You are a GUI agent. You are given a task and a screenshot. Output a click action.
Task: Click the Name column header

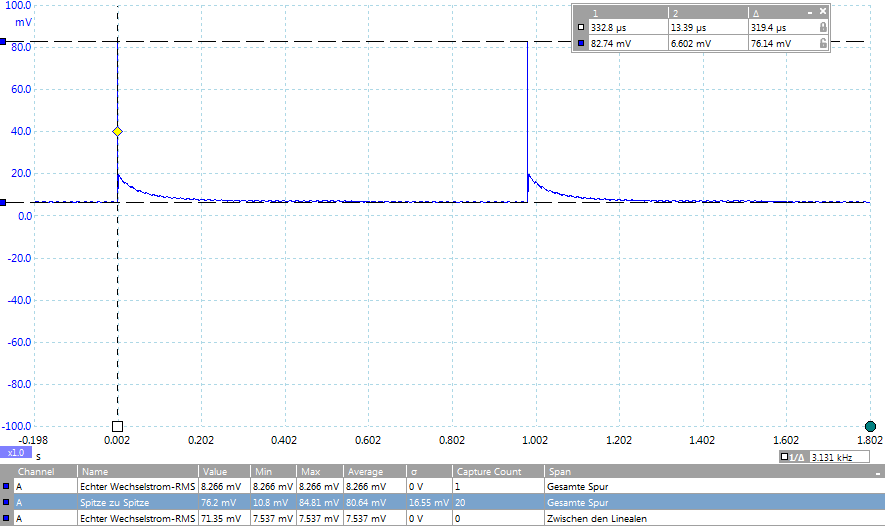tap(95, 472)
